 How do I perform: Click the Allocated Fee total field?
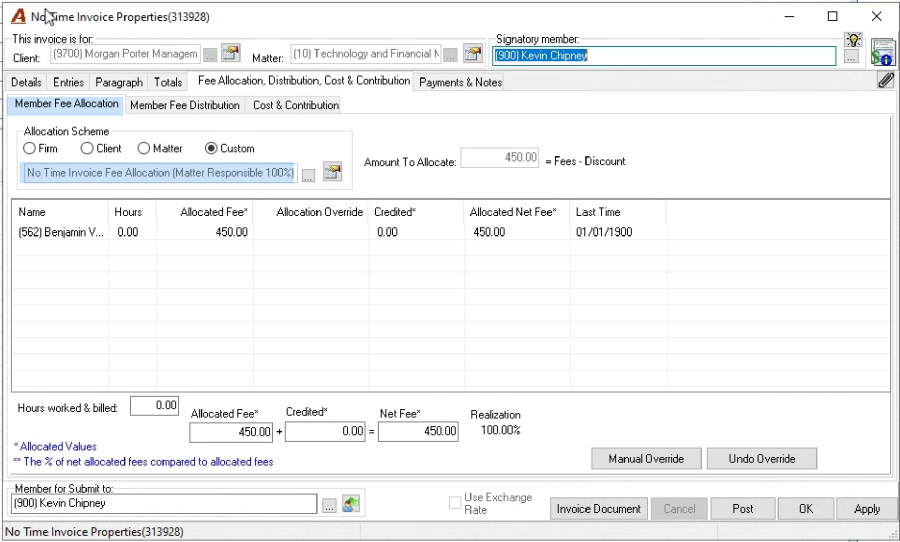coord(231,432)
